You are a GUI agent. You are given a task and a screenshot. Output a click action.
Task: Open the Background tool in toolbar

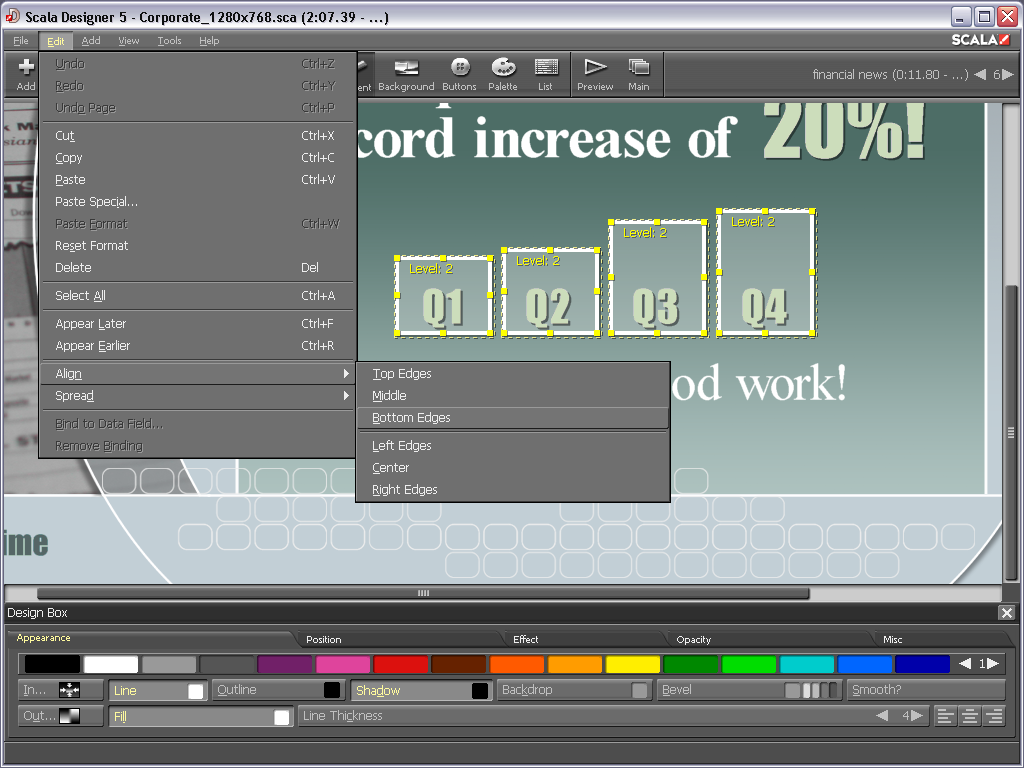point(406,74)
